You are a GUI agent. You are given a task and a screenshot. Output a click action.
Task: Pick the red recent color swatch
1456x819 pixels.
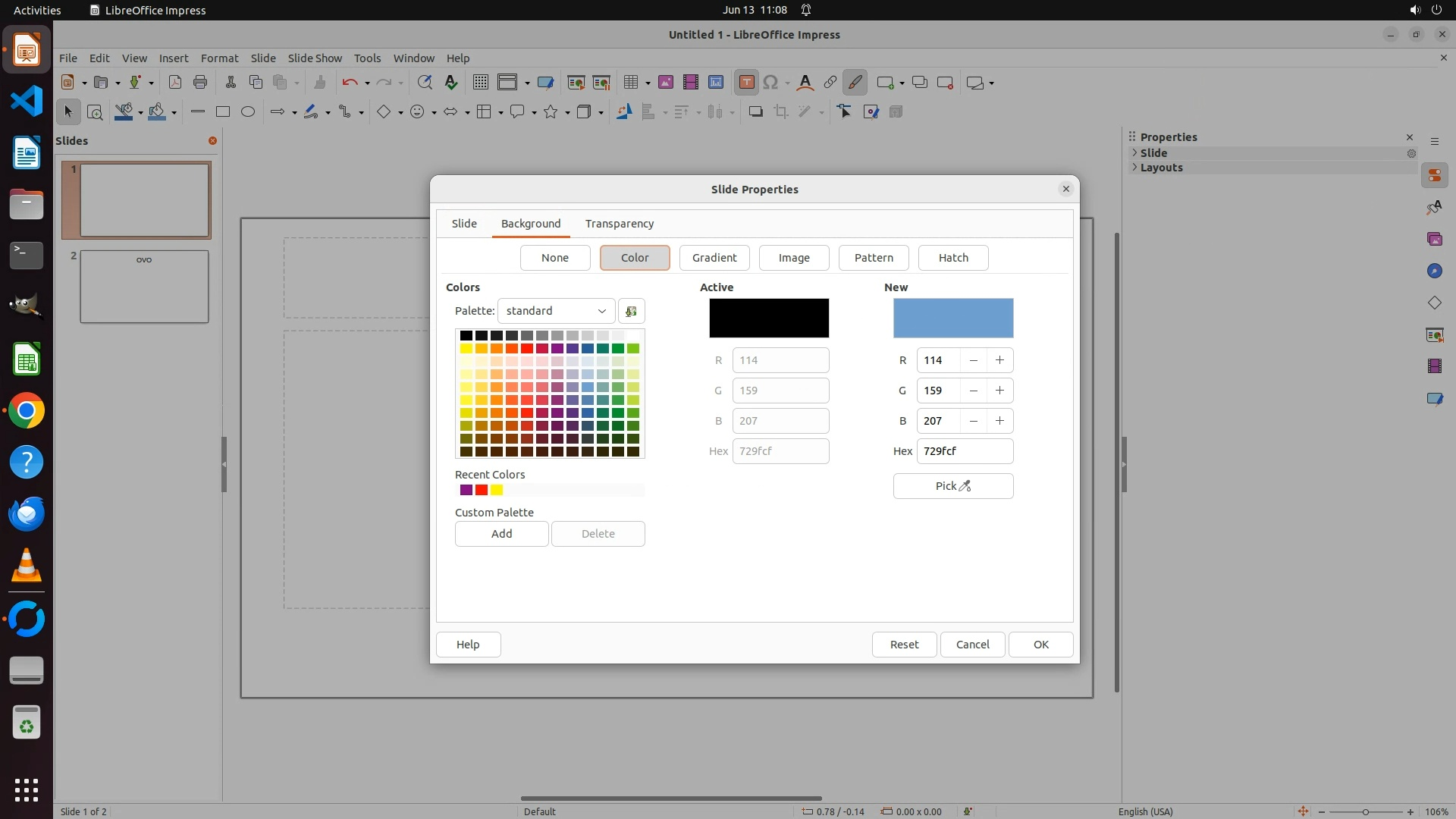click(x=481, y=490)
